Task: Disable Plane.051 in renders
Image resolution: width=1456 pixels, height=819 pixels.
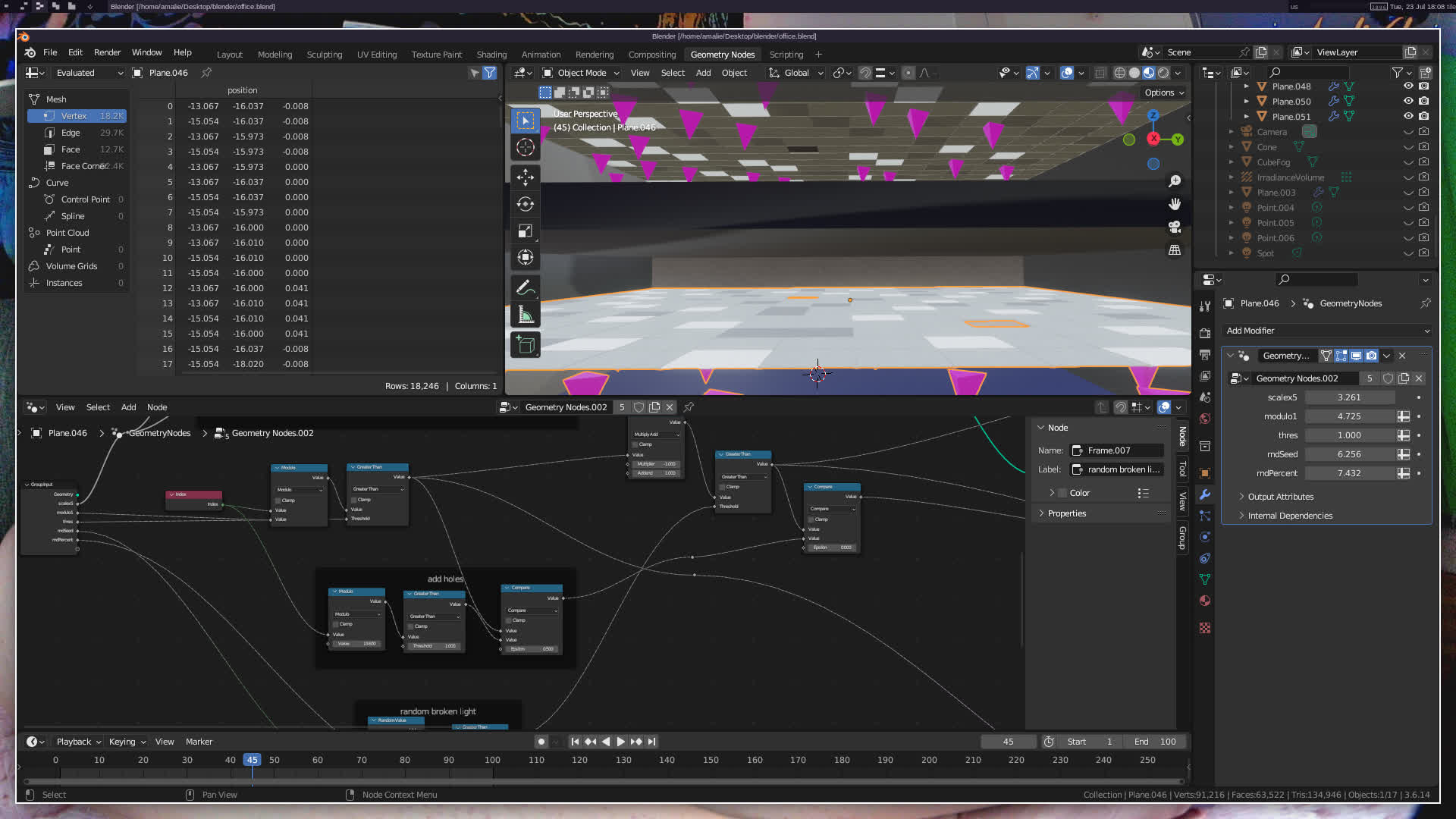Action: (1424, 116)
